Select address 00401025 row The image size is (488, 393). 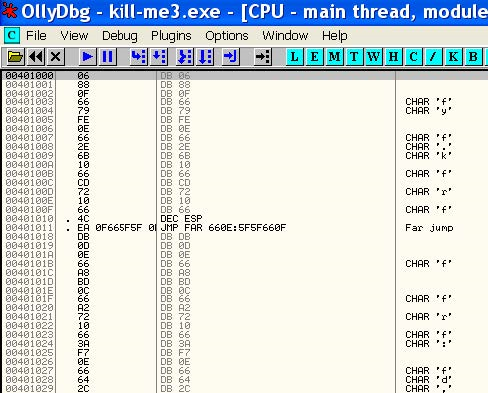pos(244,353)
